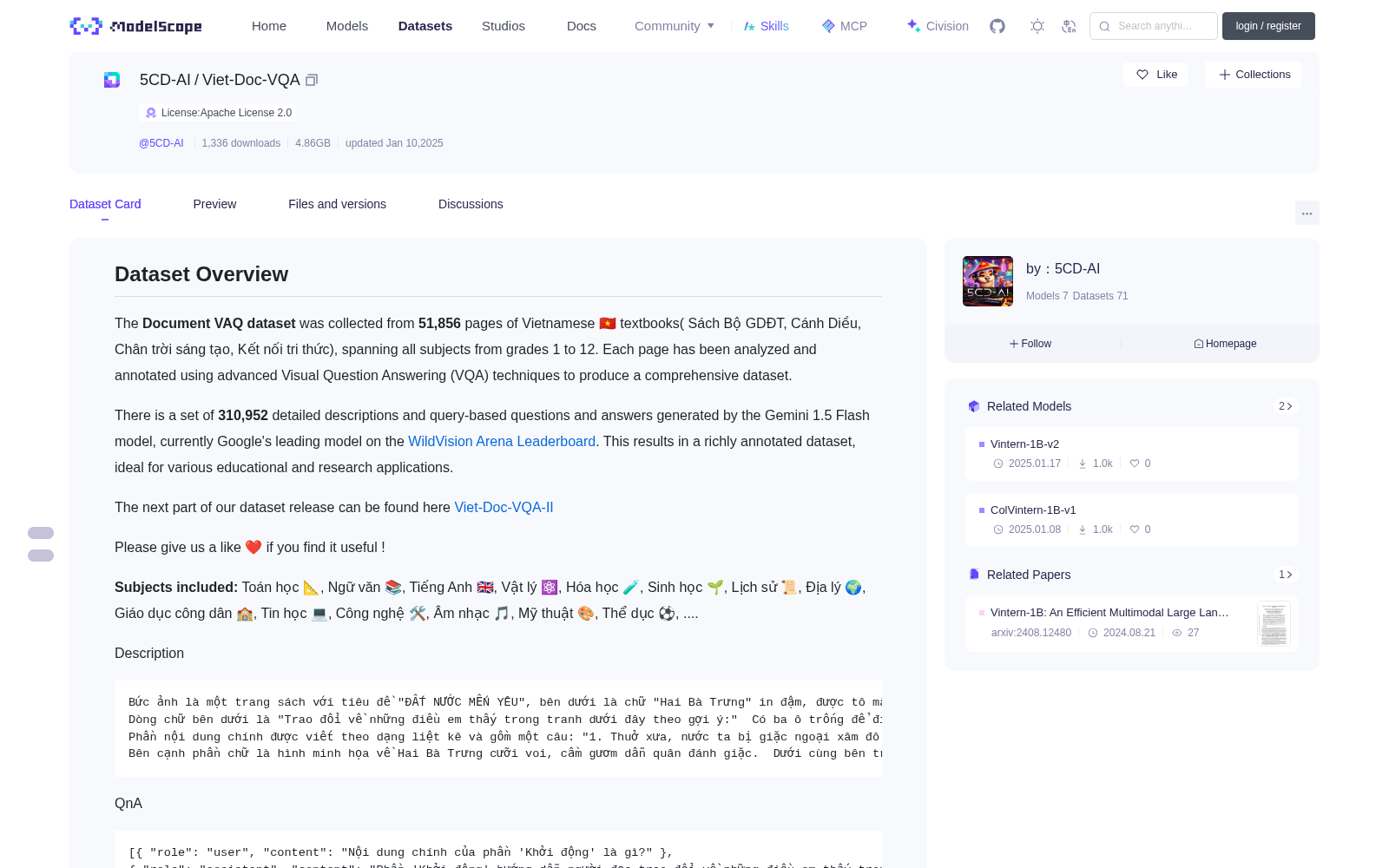Click the "updated Jan 10,2025" text
Image resolution: width=1389 pixels, height=868 pixels.
(x=394, y=143)
